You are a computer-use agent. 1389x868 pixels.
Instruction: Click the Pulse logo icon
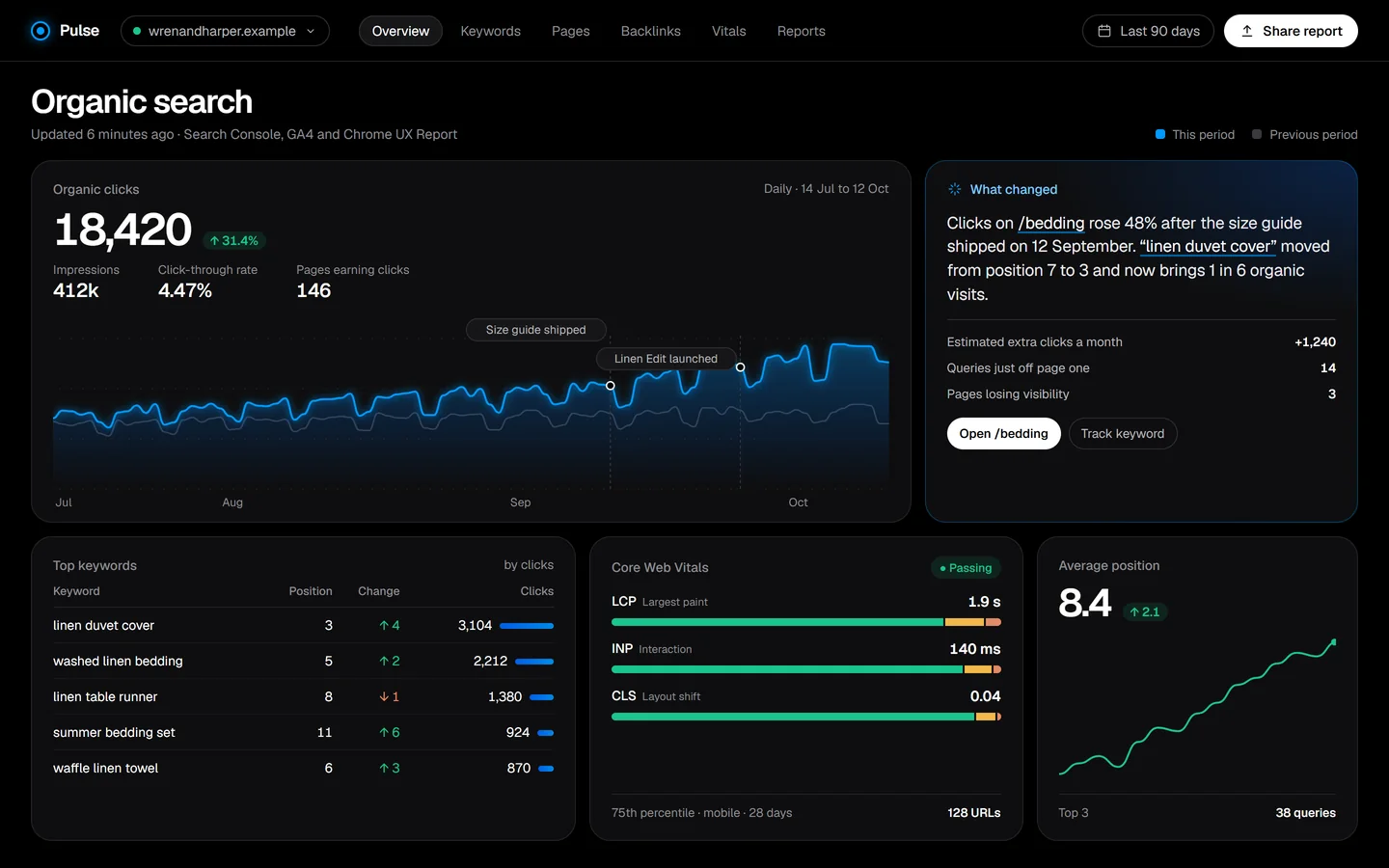coord(41,31)
